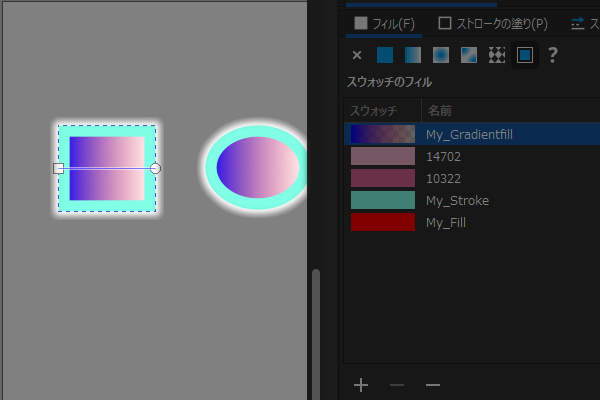
Task: Open the stroke style tab icon
Action: [577, 24]
